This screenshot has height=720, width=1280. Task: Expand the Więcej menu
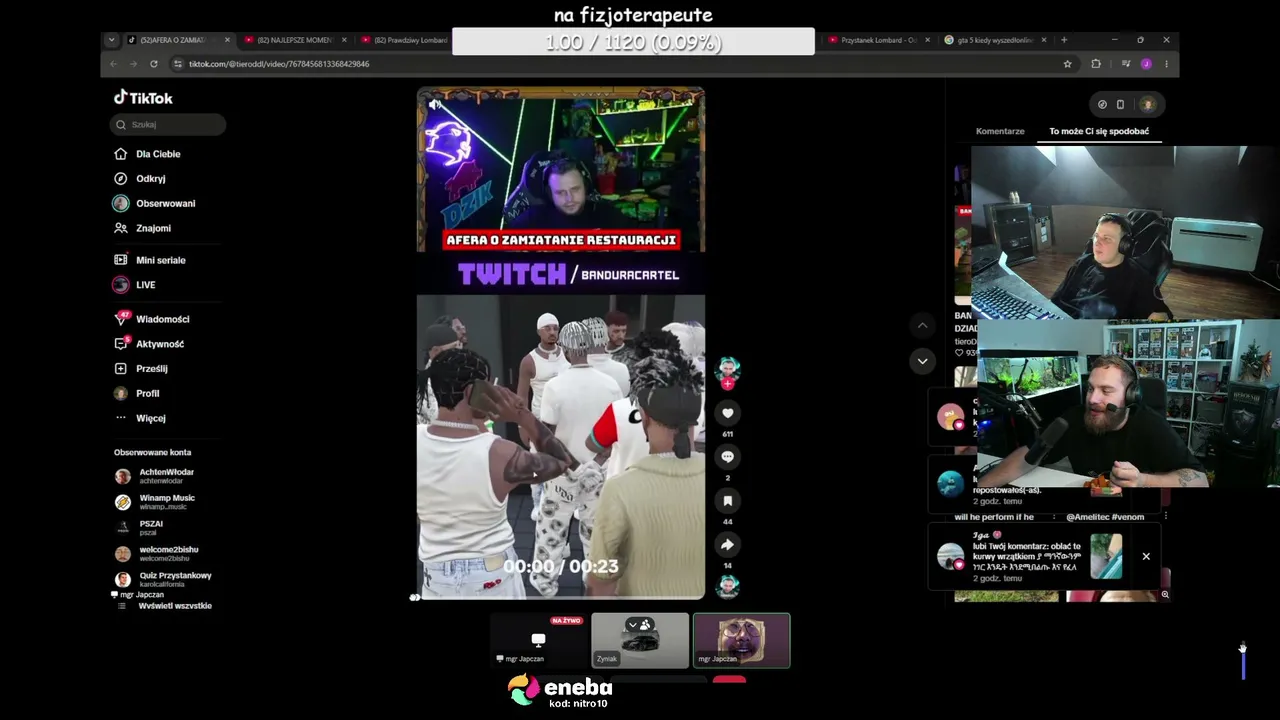pos(139,418)
